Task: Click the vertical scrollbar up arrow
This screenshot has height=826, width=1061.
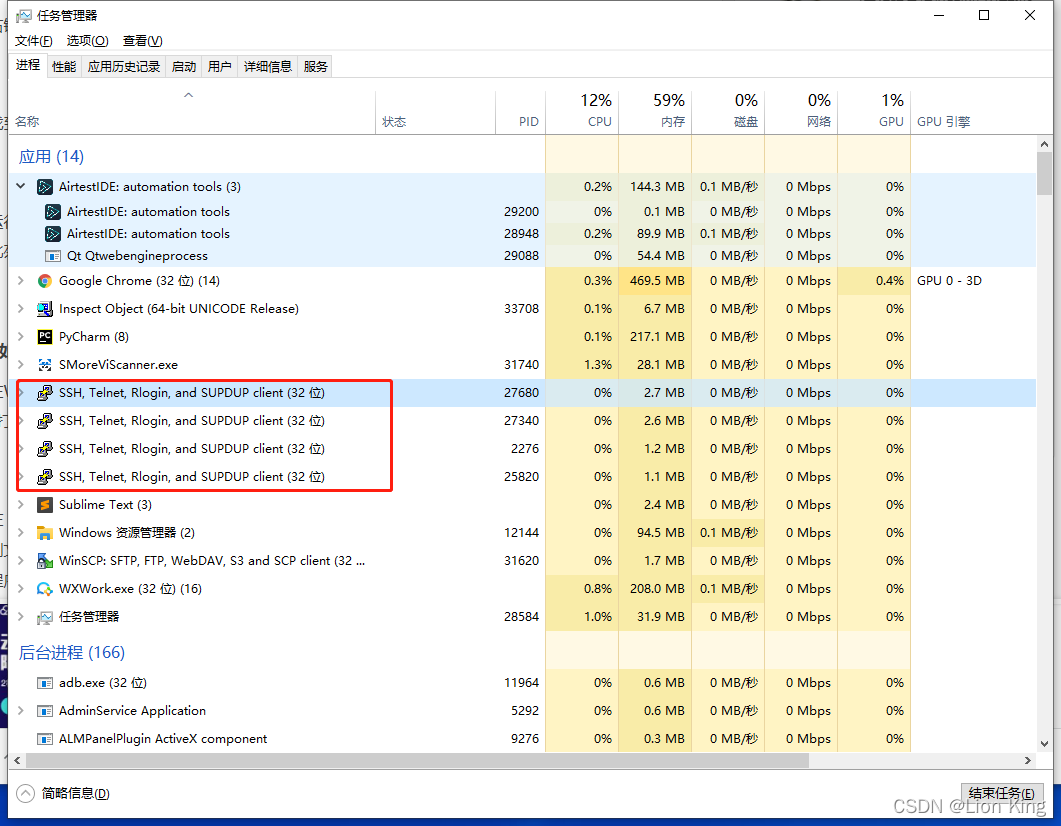Action: click(1044, 144)
